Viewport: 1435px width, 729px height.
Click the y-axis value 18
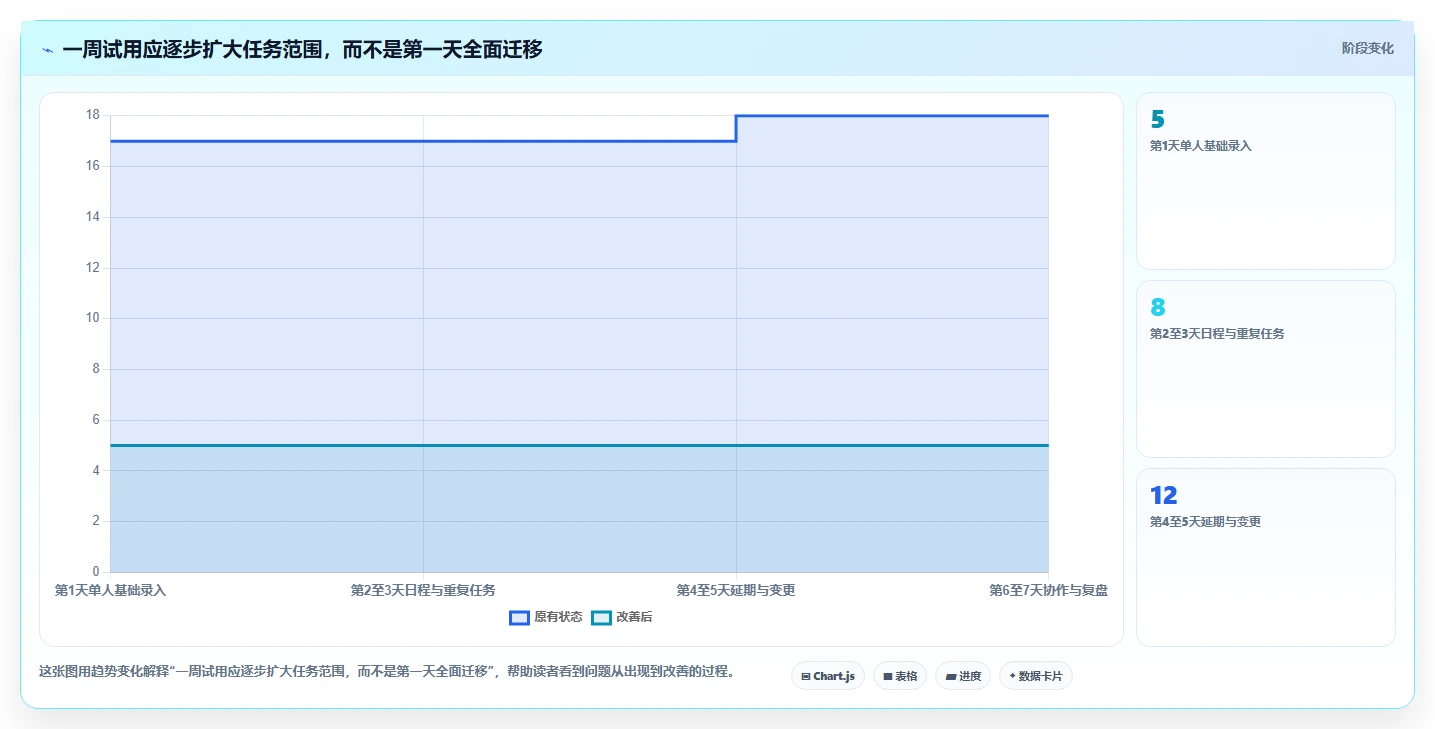pos(92,115)
